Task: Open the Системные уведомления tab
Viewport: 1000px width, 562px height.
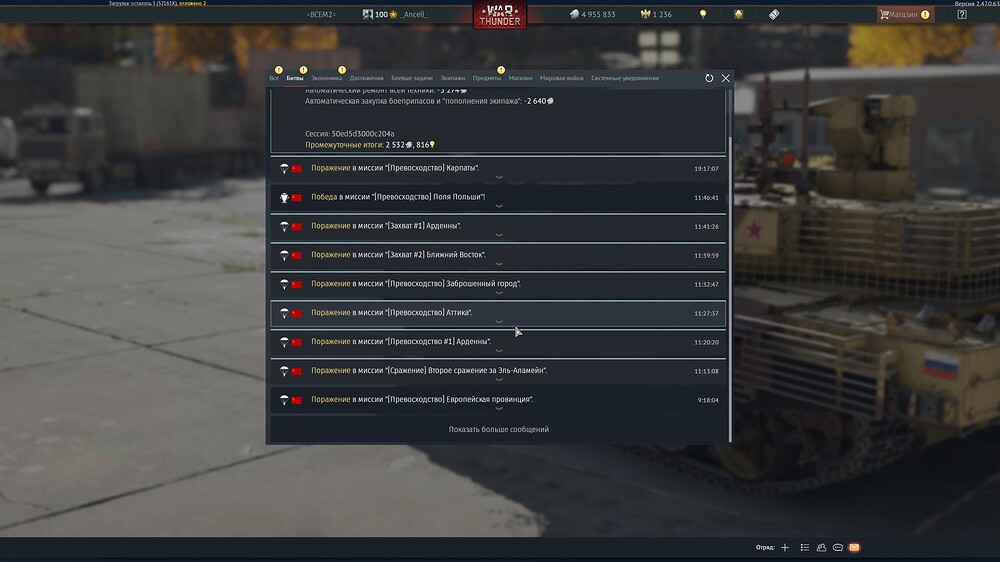Action: tap(625, 78)
